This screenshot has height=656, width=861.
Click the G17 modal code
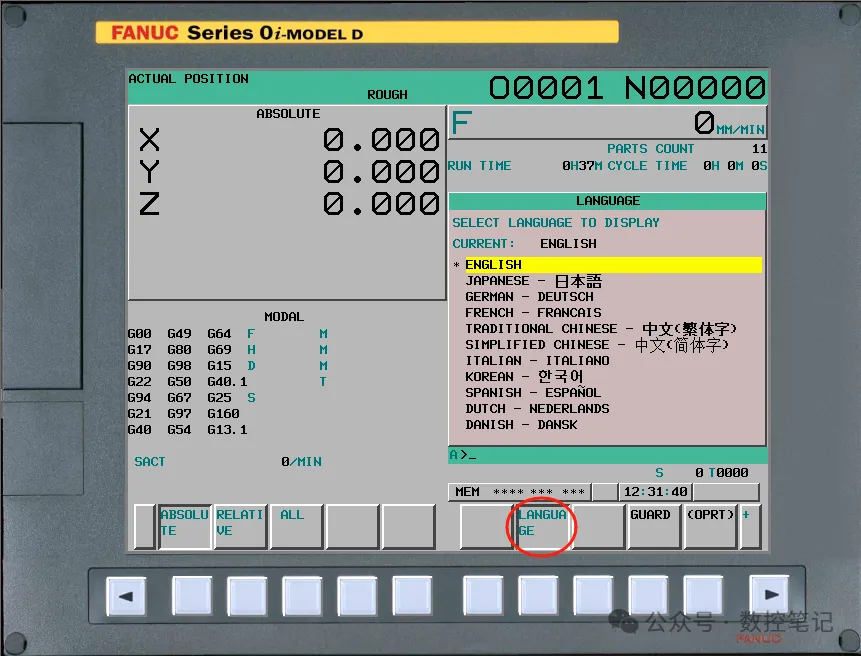click(x=139, y=350)
